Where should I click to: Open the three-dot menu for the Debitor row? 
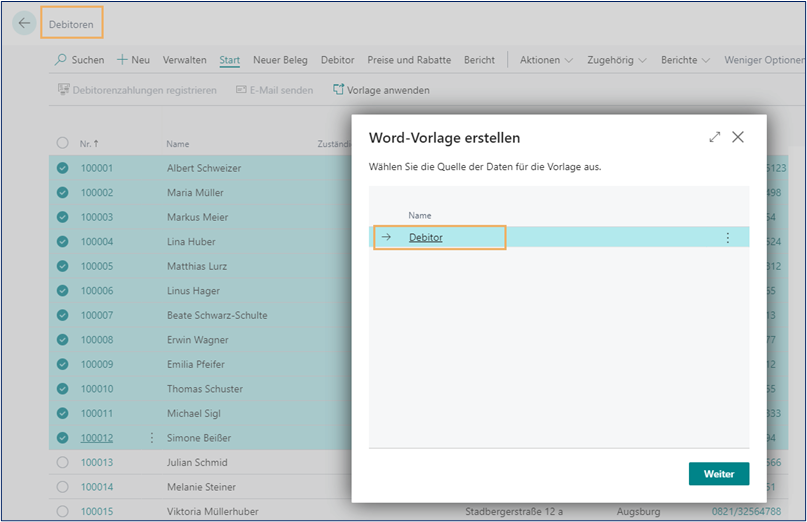[727, 238]
